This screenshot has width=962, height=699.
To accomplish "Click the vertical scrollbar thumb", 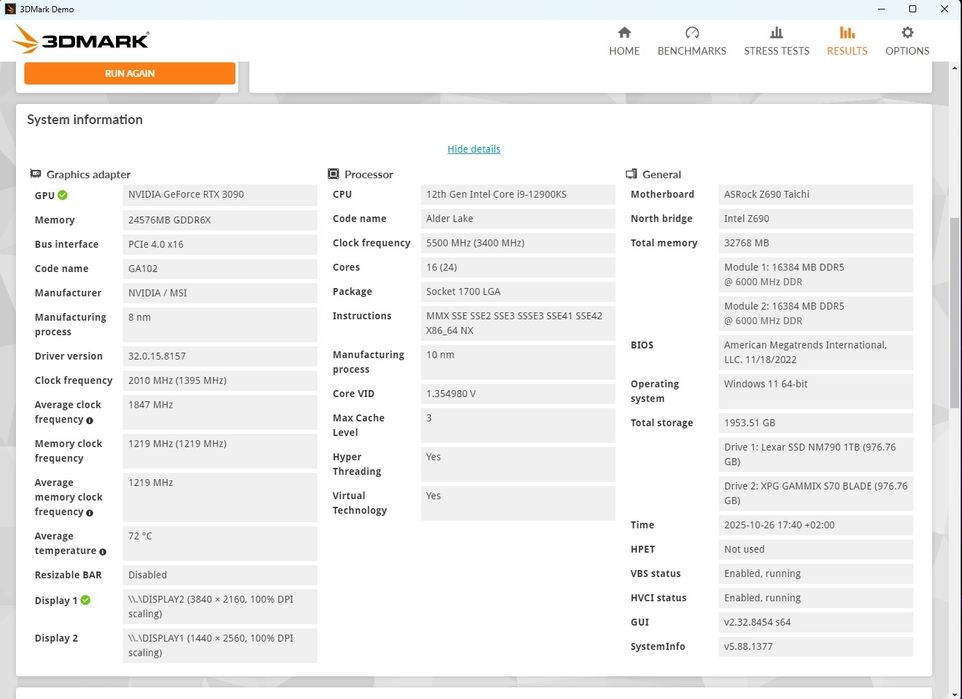I will tap(954, 313).
